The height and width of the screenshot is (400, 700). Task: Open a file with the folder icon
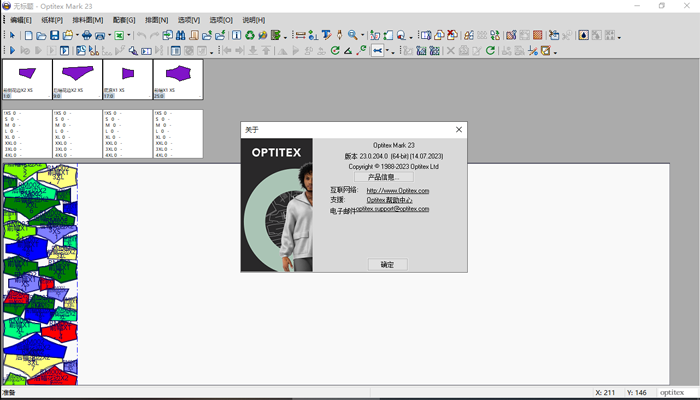pos(41,35)
